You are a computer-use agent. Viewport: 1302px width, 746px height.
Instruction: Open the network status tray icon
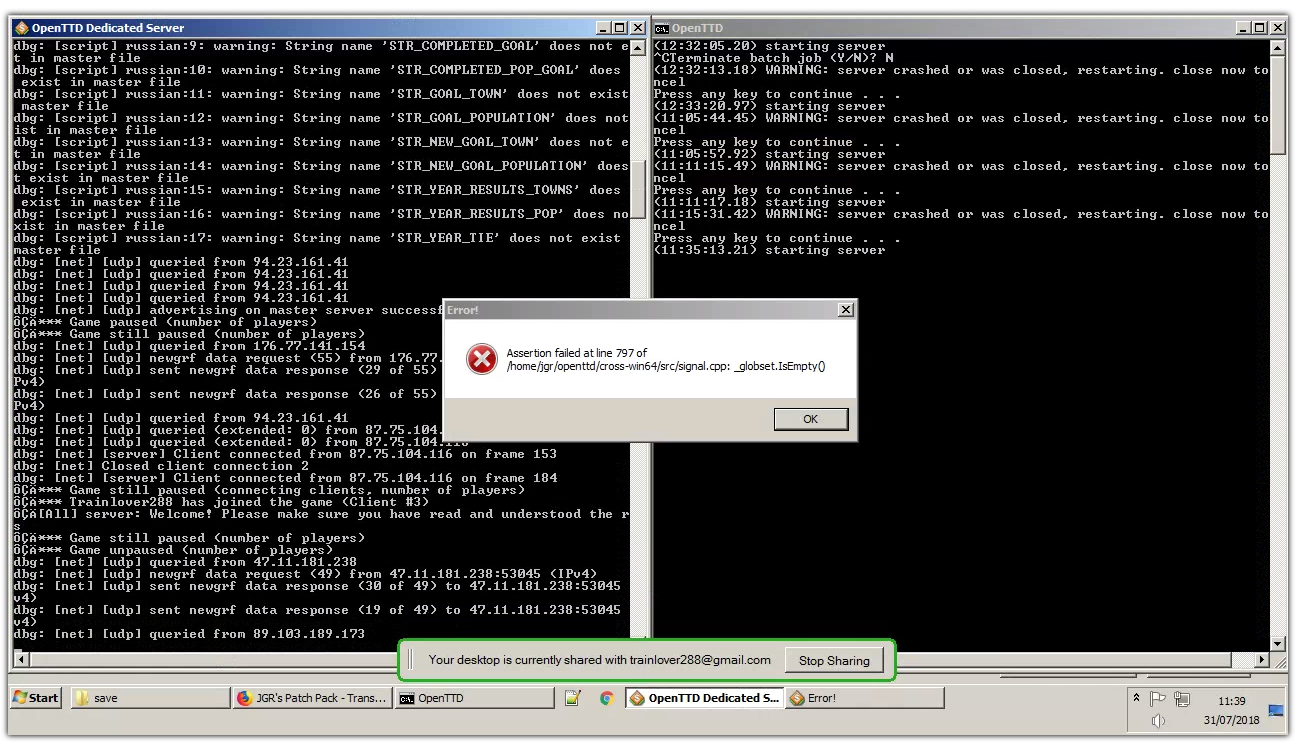[x=1182, y=699]
